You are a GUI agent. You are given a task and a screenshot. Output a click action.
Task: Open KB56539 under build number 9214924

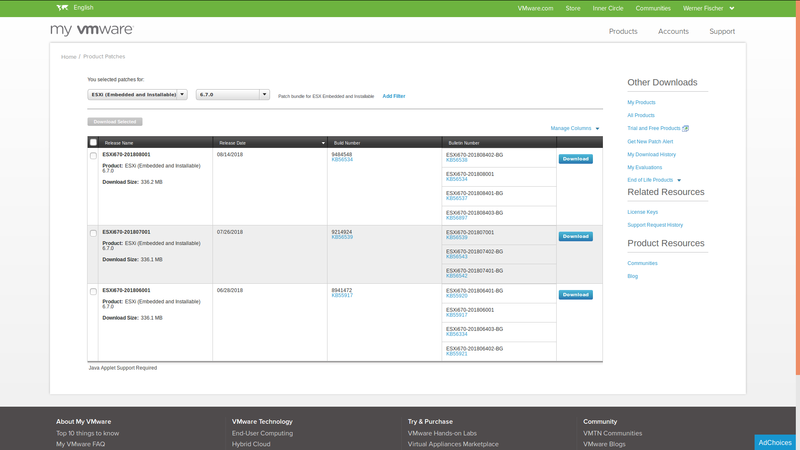pos(342,237)
